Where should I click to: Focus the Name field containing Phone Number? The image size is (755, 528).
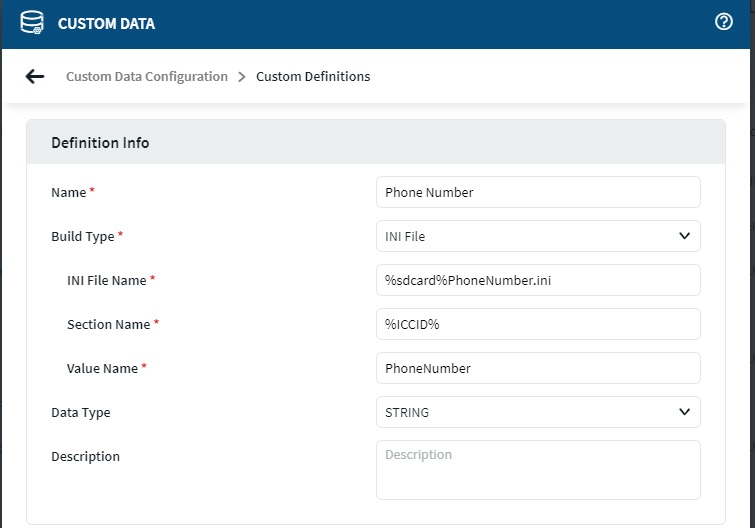coord(538,192)
